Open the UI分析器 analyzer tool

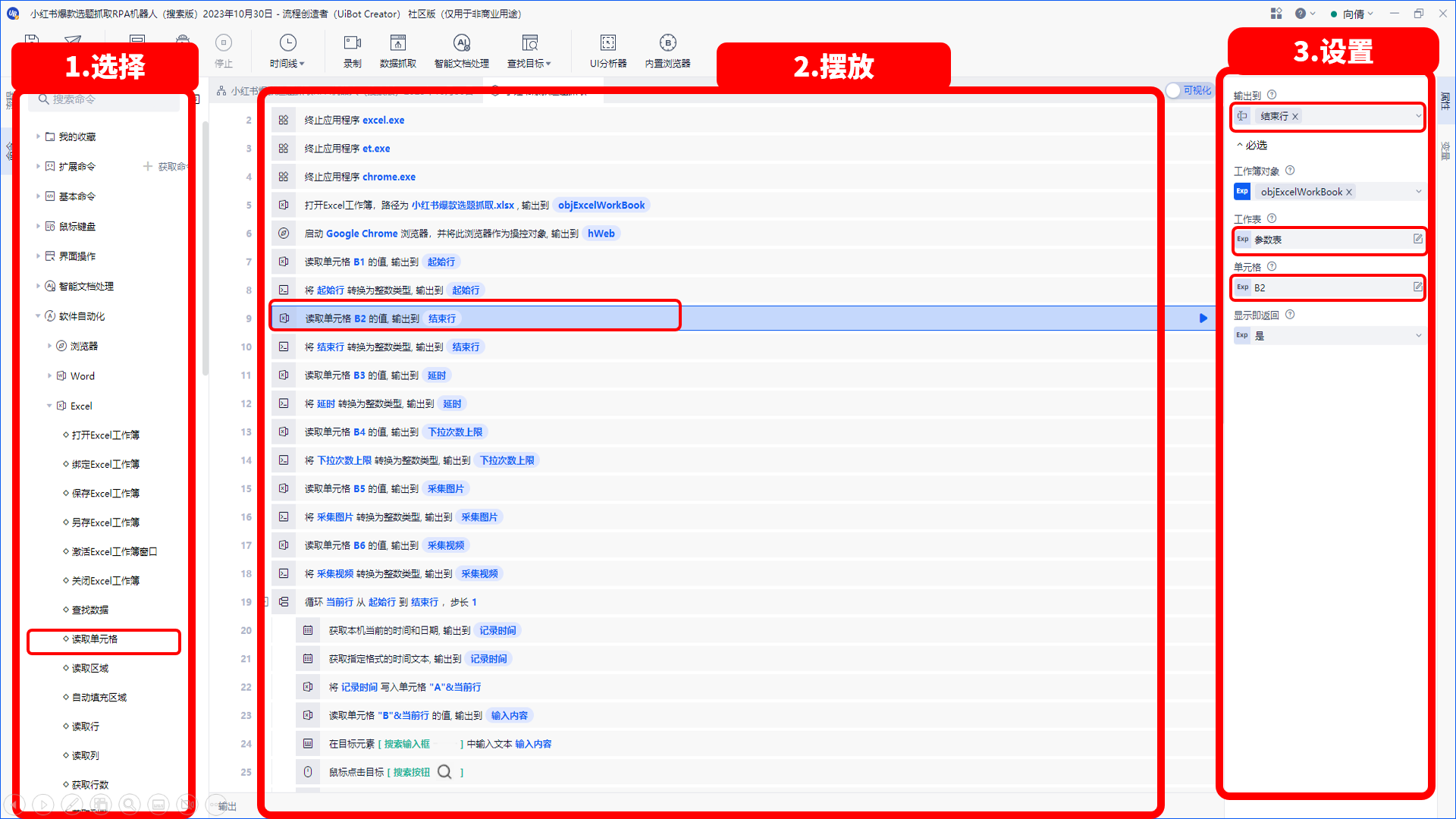608,51
